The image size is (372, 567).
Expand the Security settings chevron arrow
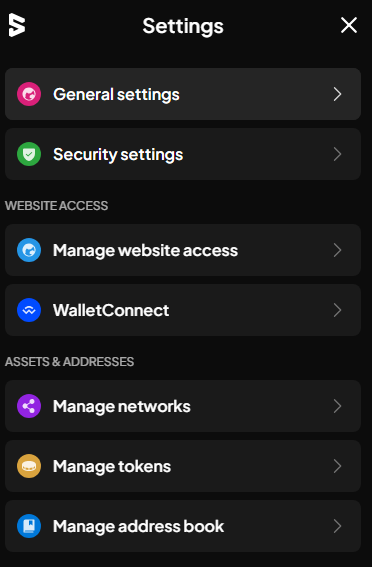337,154
